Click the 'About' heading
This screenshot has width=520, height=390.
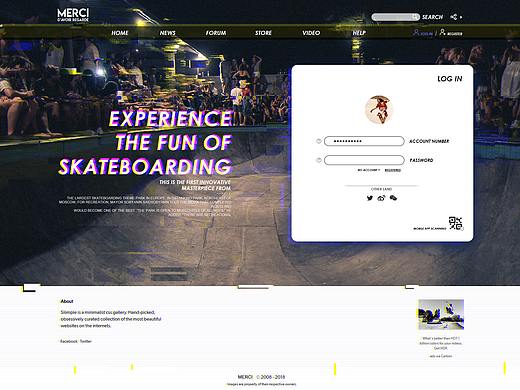[x=67, y=301]
